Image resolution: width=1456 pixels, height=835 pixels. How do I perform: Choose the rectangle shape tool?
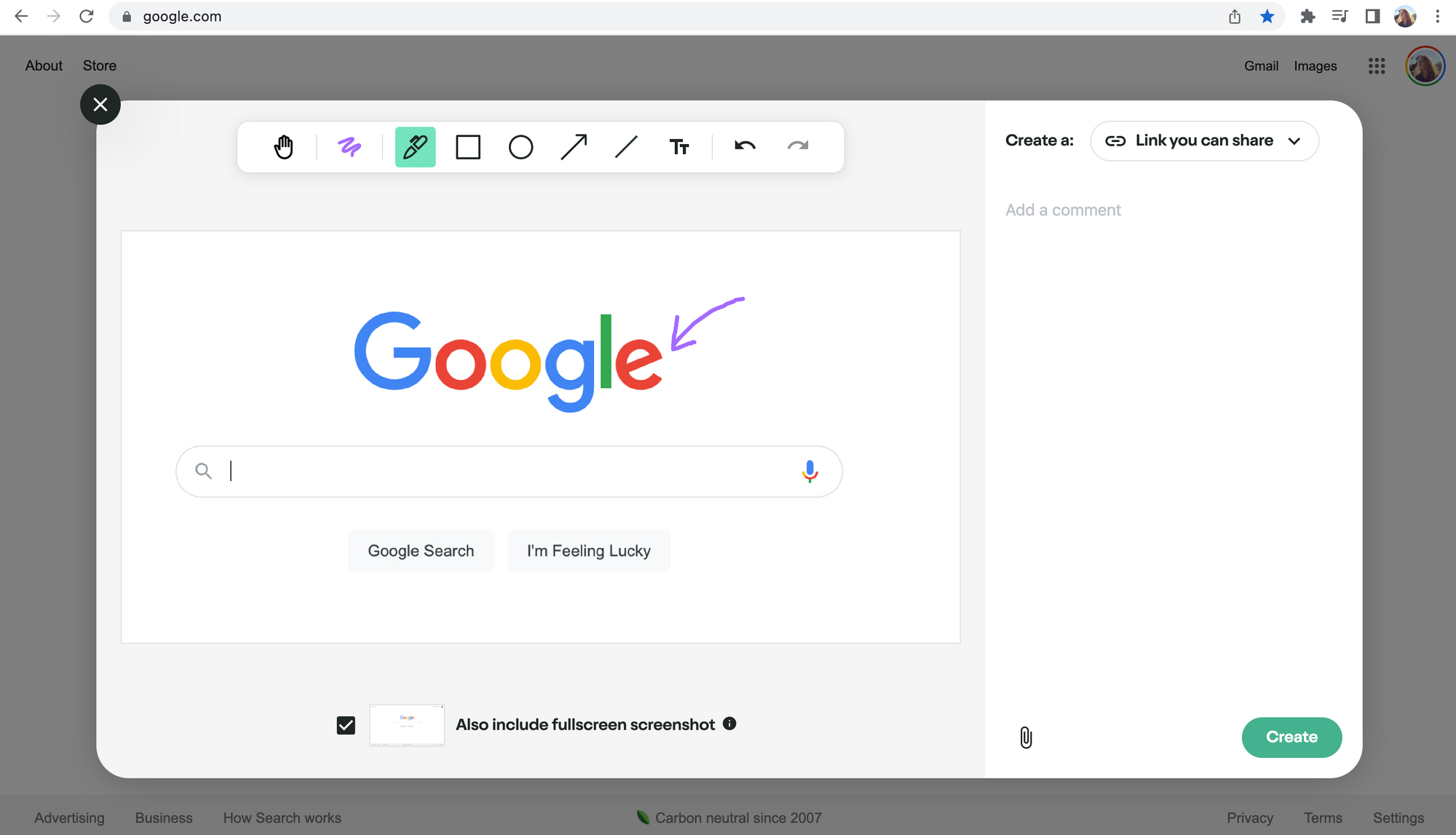(468, 147)
